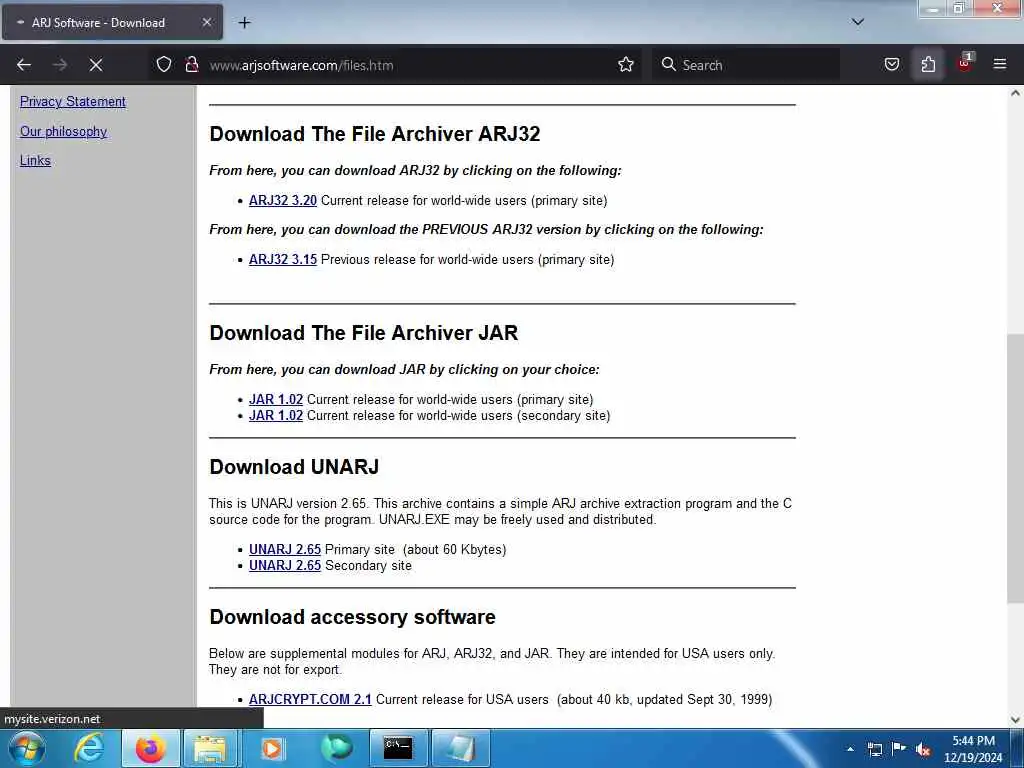Click the Download accessory software heading

pos(353,617)
